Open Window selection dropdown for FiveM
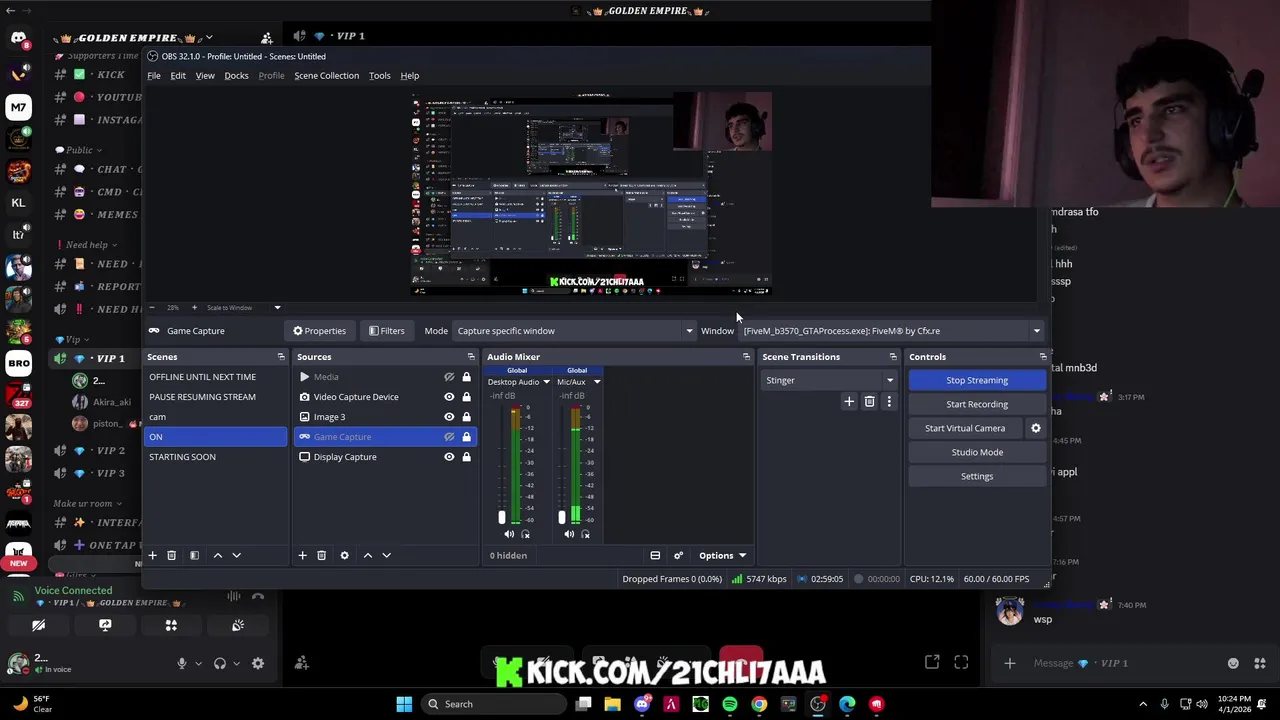The height and width of the screenshot is (720, 1280). point(892,331)
